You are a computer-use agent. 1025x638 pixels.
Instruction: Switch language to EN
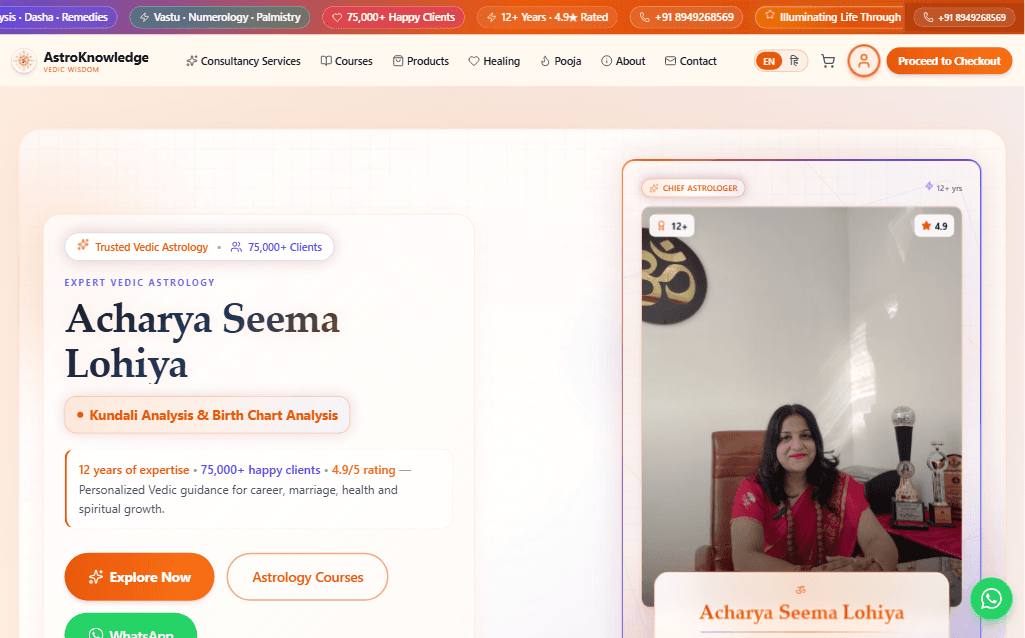[x=769, y=61]
